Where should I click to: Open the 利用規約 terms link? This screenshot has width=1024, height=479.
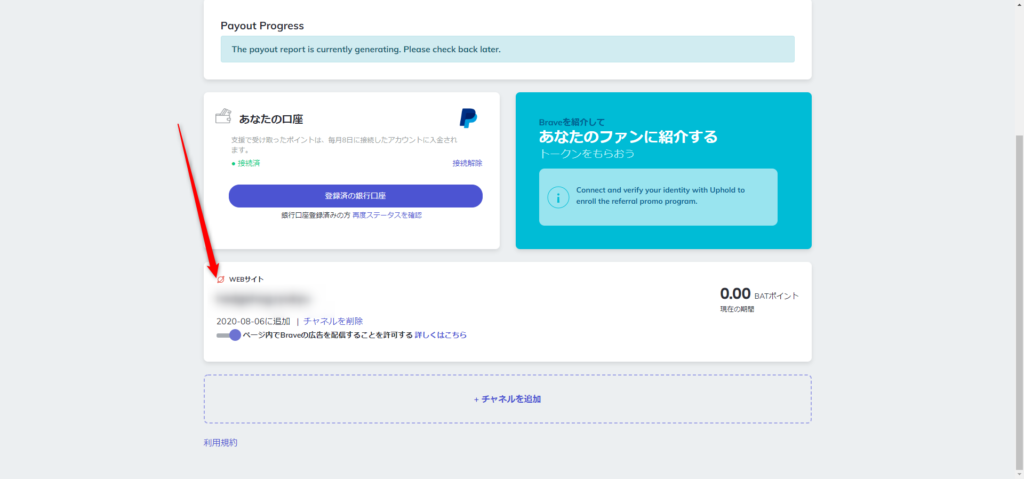pos(220,442)
